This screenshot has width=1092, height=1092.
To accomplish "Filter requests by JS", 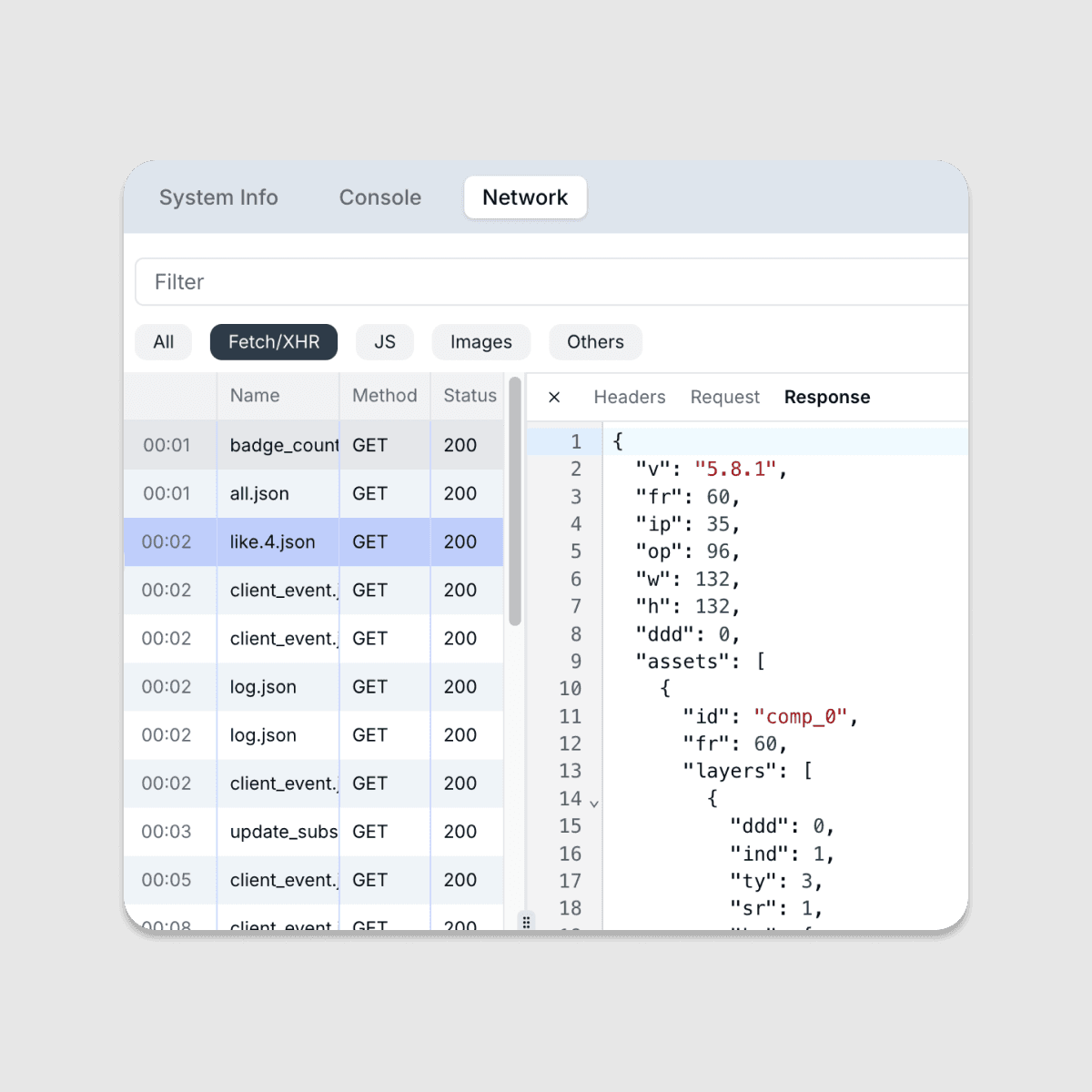I will (385, 342).
